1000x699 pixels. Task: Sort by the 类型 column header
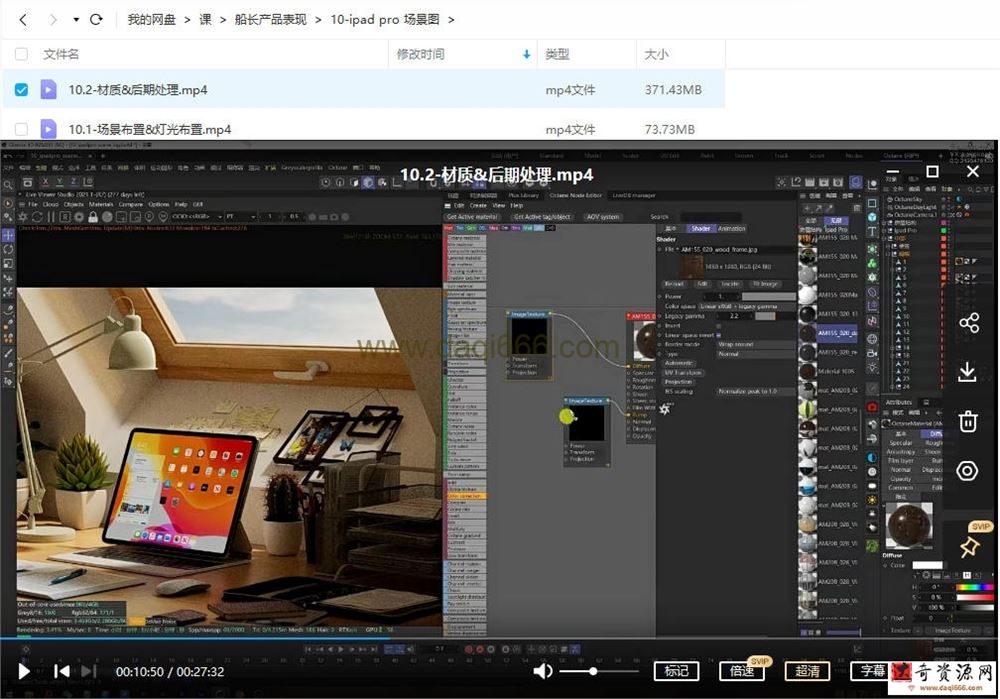click(x=557, y=54)
